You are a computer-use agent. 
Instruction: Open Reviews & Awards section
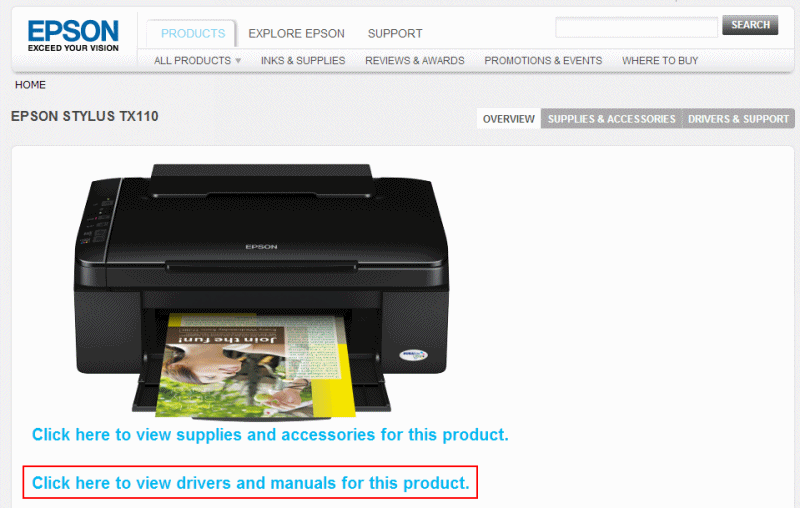415,61
